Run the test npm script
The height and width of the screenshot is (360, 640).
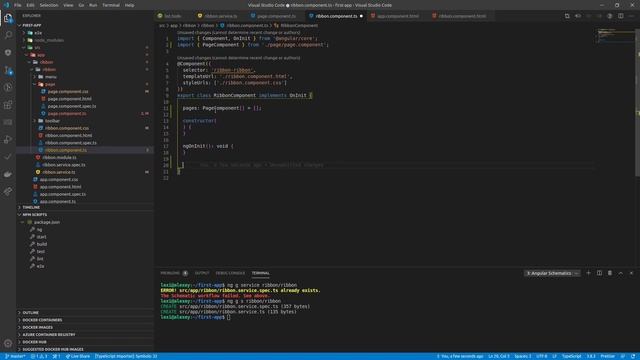tap(41, 251)
